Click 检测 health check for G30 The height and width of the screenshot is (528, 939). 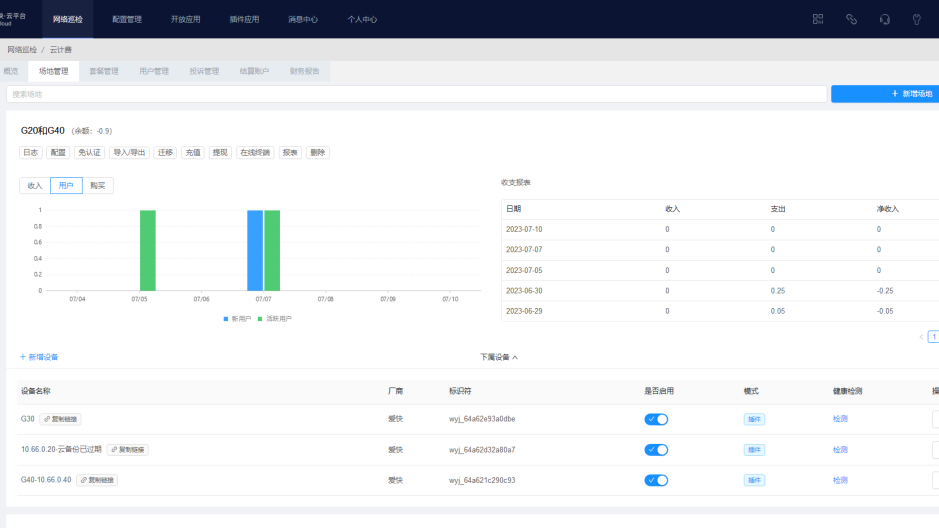840,419
